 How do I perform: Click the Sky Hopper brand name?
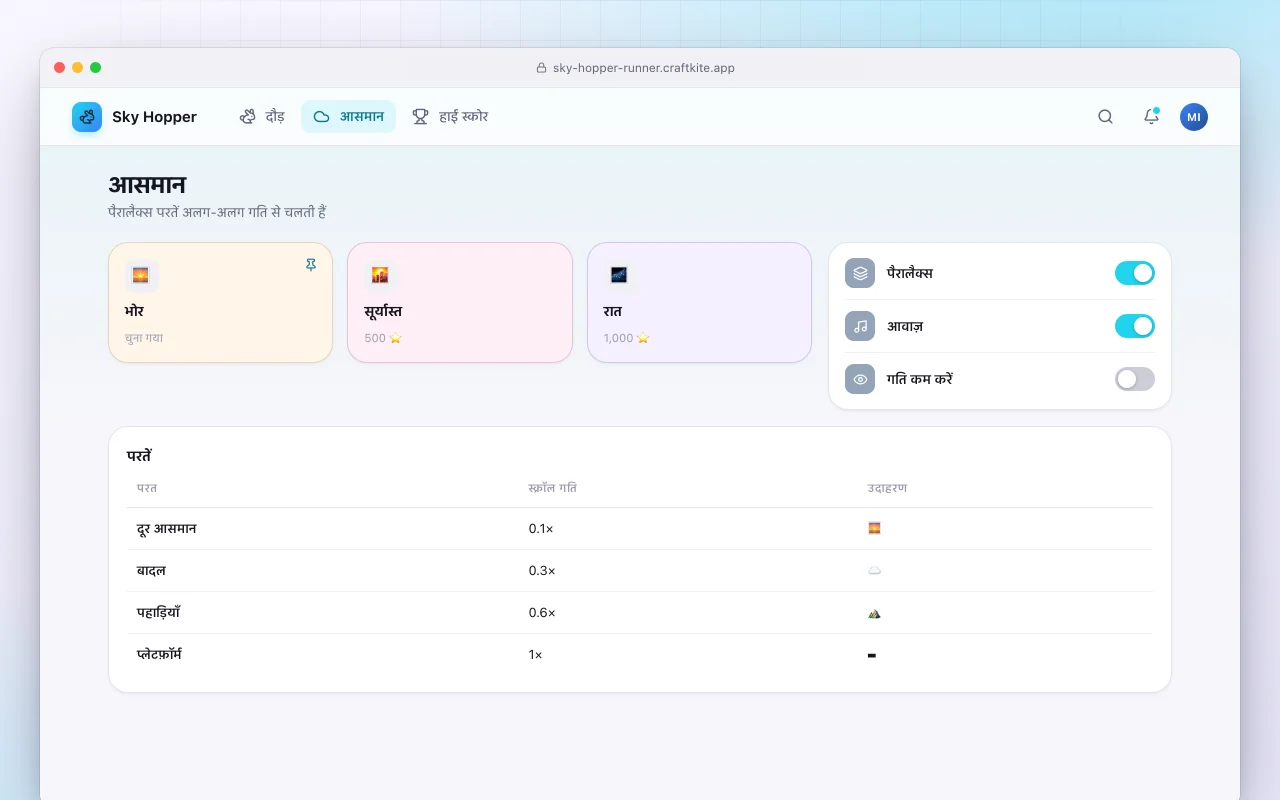pos(154,117)
